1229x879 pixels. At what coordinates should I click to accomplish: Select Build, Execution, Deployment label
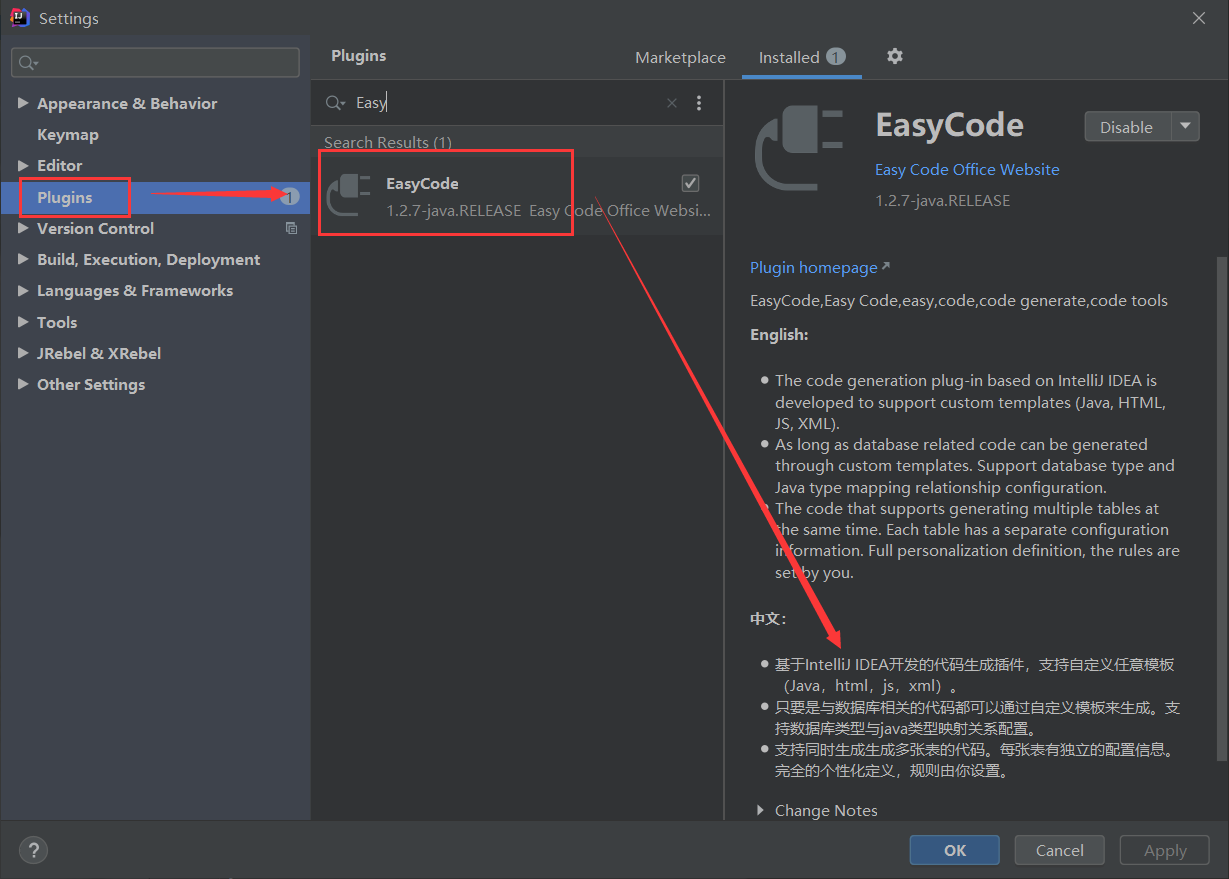pos(148,259)
